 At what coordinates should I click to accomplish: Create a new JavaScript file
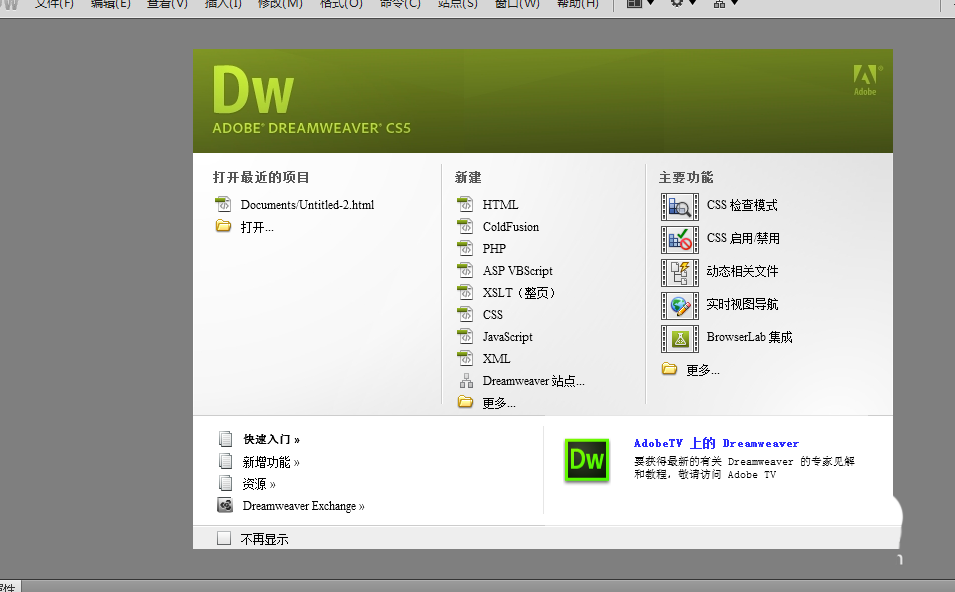pyautogui.click(x=507, y=337)
